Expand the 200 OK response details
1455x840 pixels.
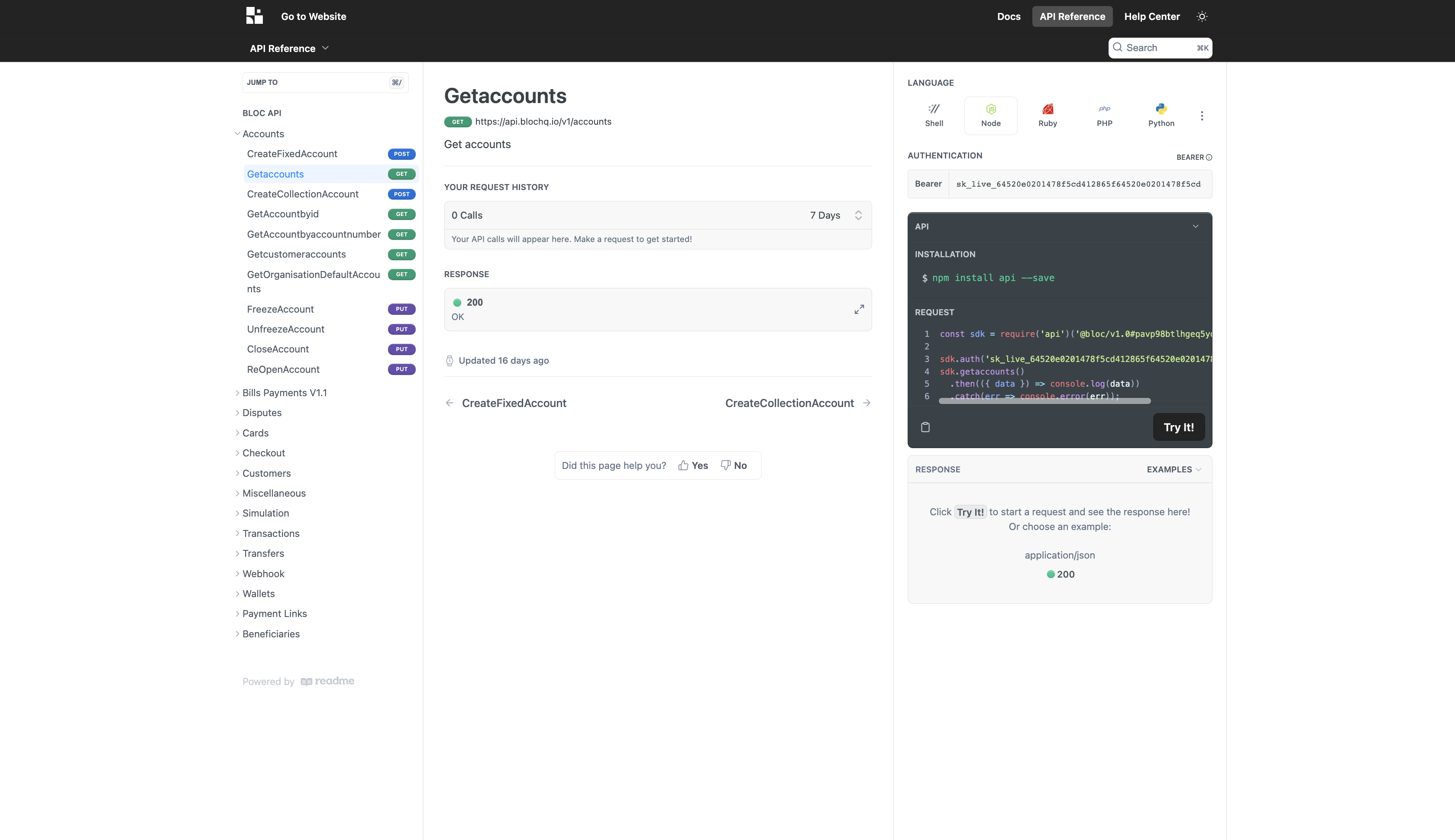pos(859,309)
